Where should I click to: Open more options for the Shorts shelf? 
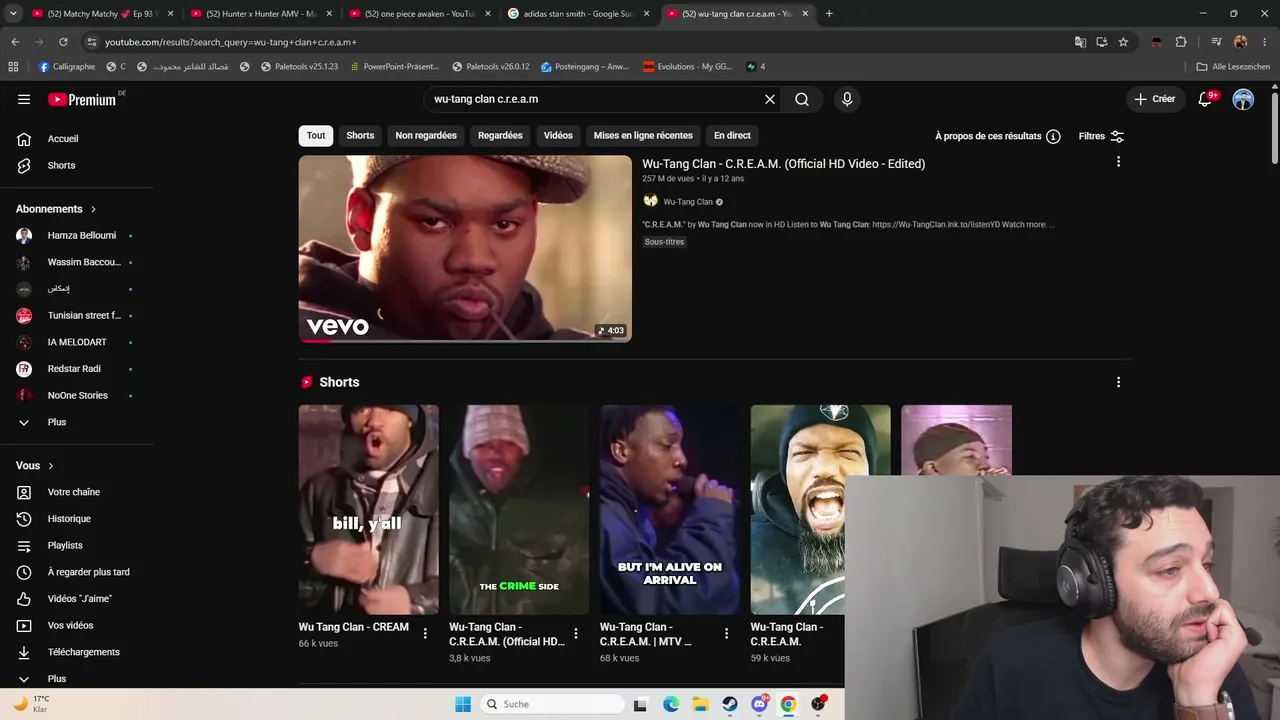[1118, 382]
